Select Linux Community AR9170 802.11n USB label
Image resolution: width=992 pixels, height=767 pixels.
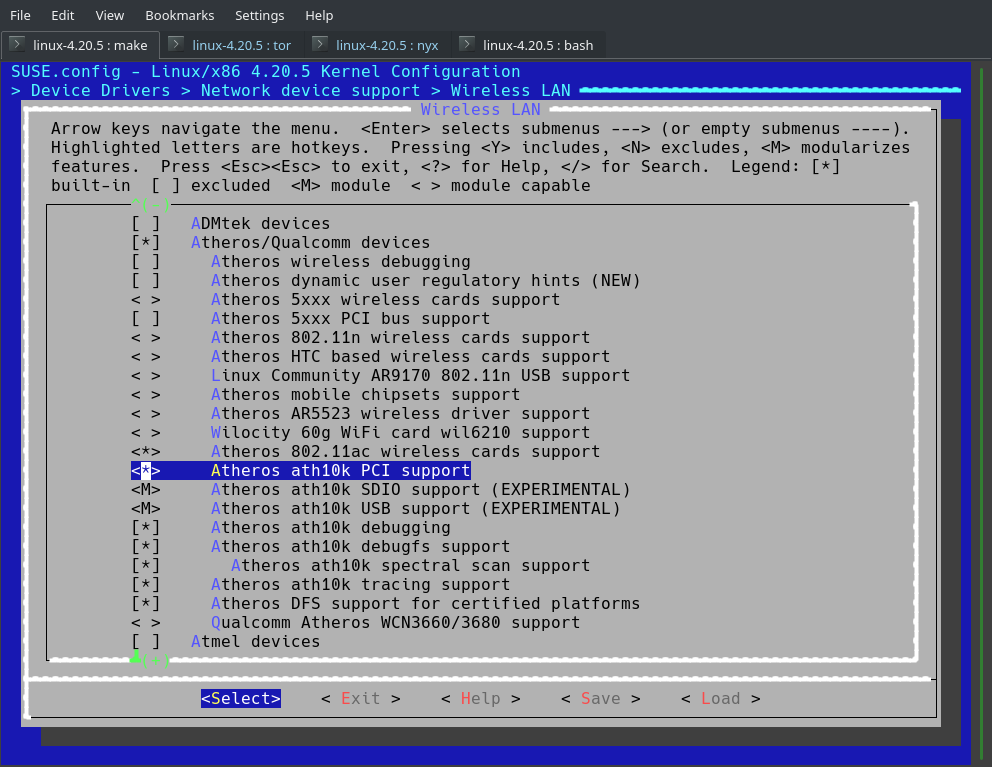tap(421, 376)
